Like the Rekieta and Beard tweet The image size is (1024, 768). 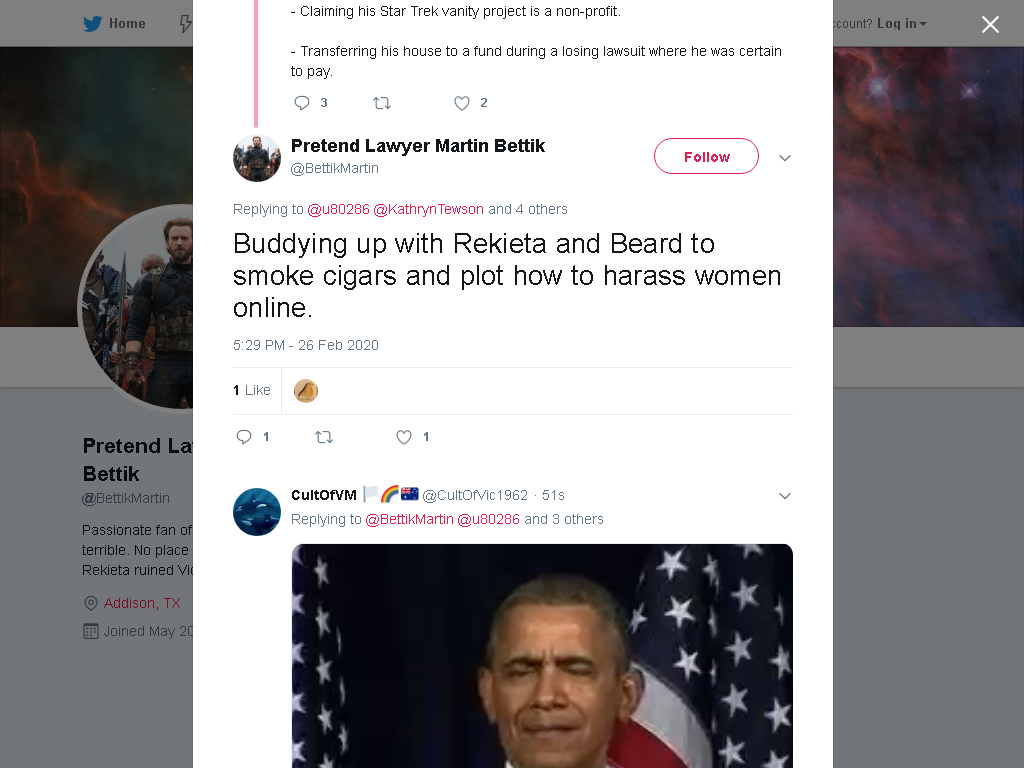(404, 437)
